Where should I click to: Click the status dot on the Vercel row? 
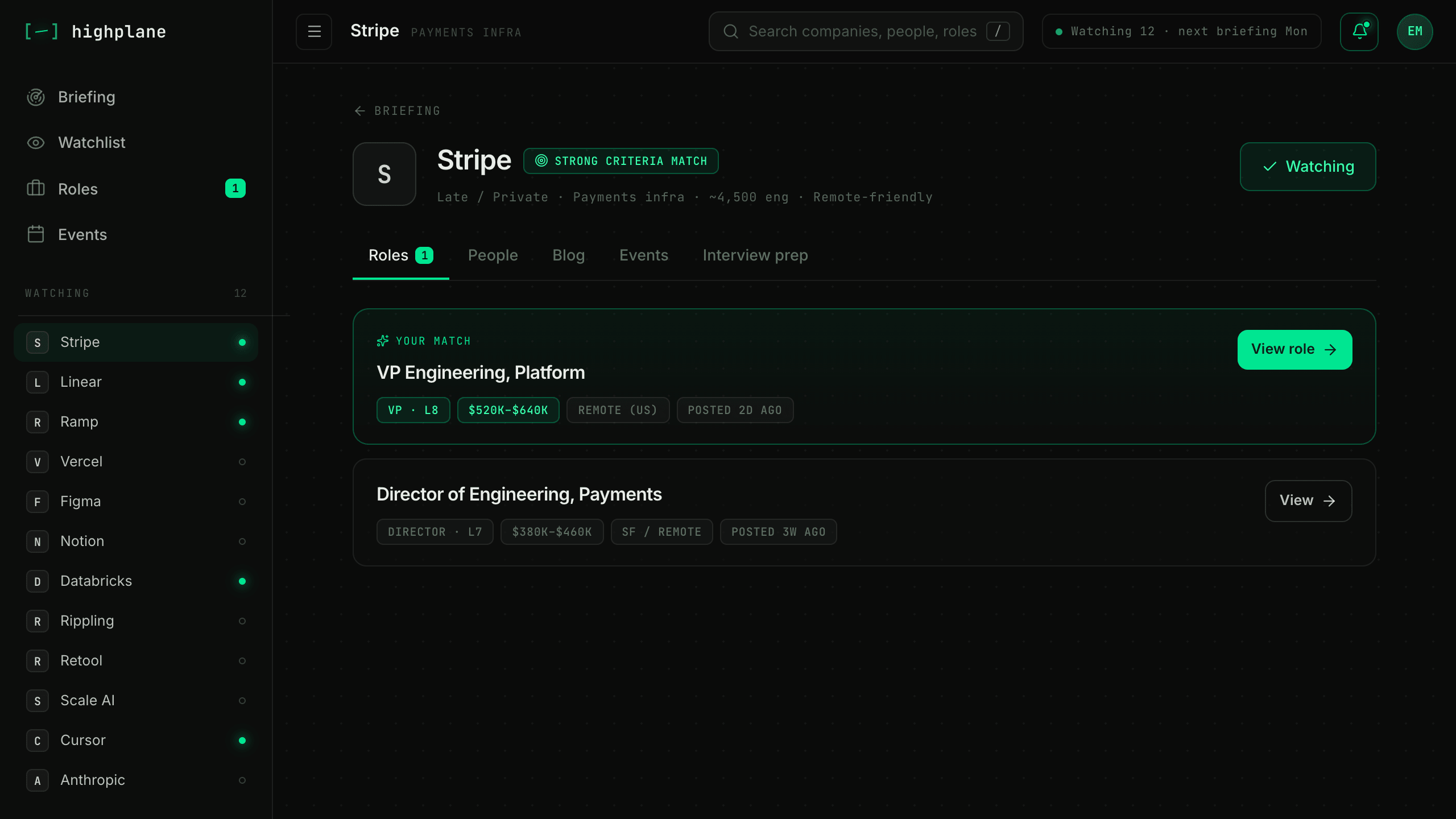(x=242, y=462)
